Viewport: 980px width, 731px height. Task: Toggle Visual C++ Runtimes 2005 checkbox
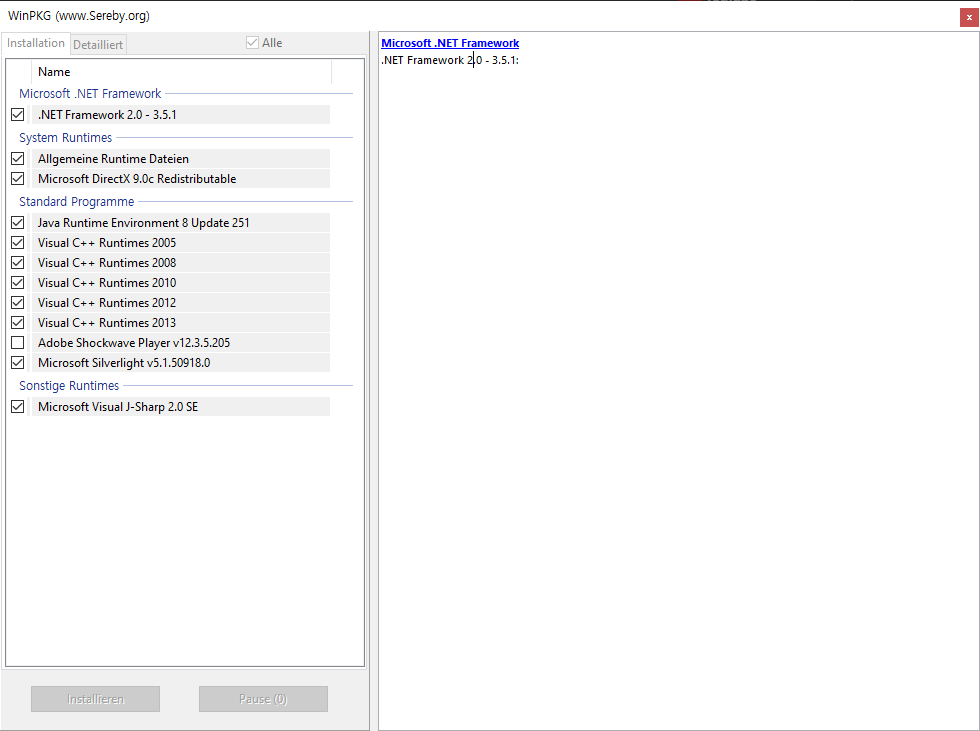coord(18,242)
